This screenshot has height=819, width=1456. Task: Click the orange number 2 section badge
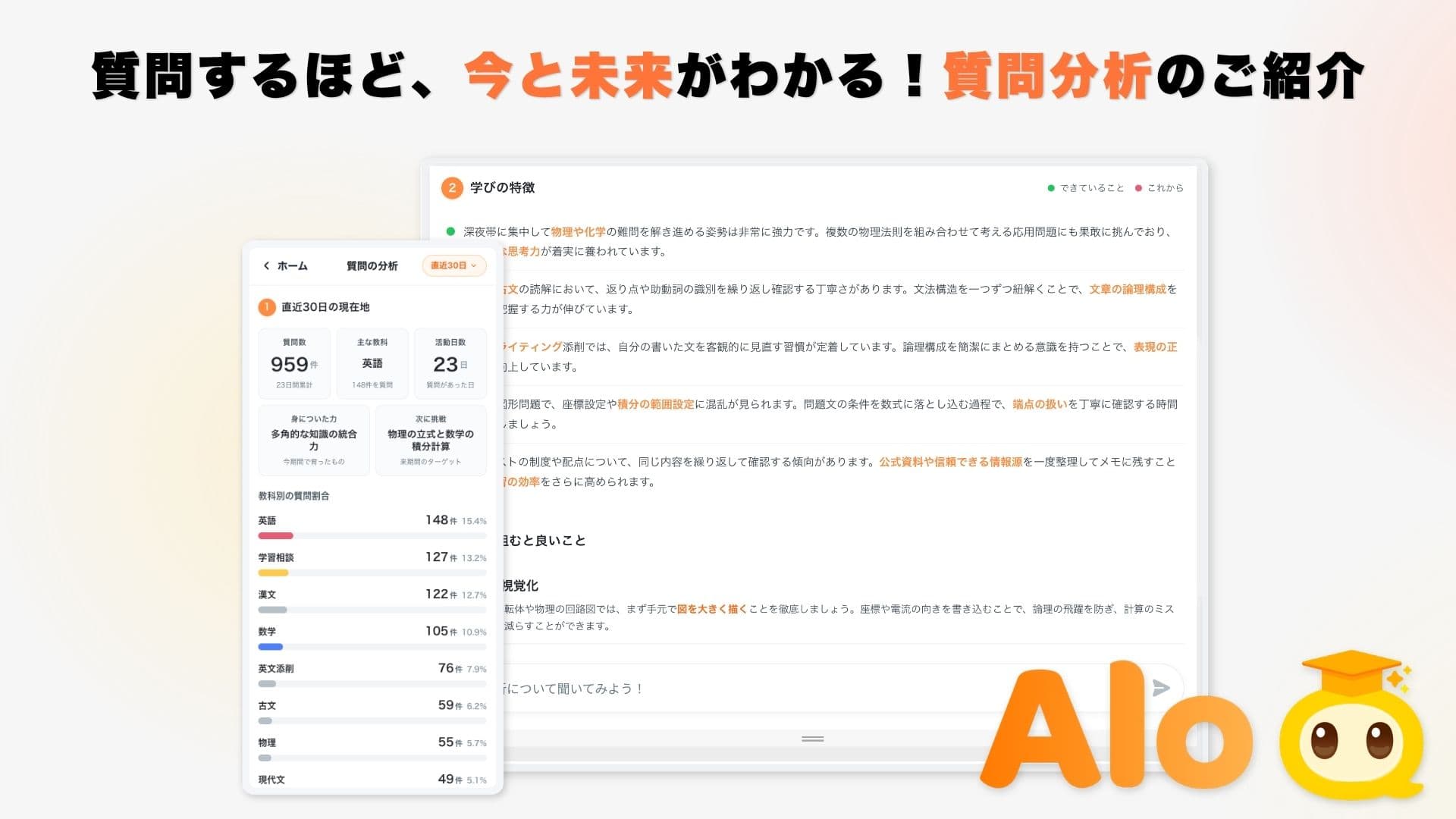pyautogui.click(x=452, y=187)
